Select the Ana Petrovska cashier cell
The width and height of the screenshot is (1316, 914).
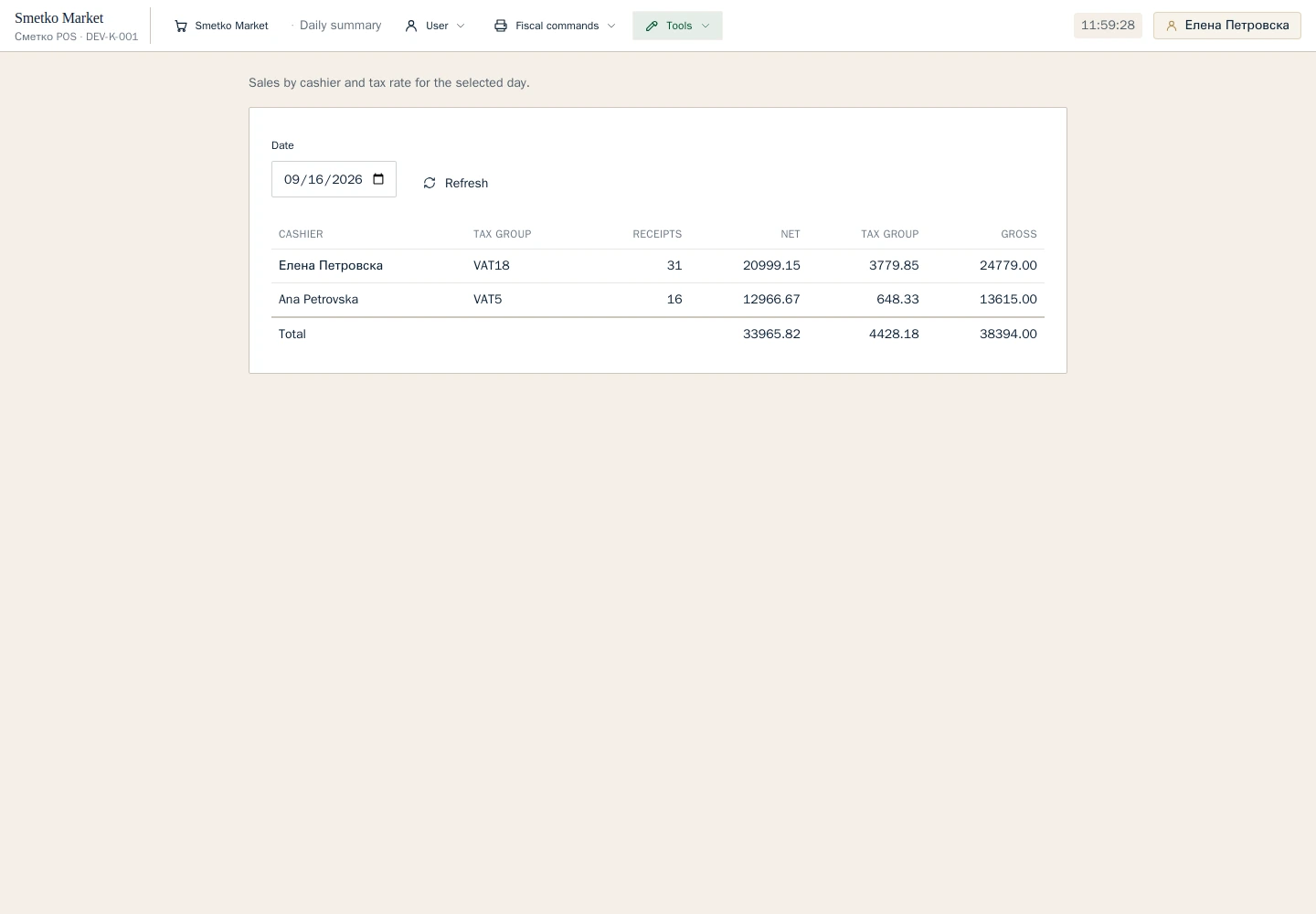pos(318,300)
